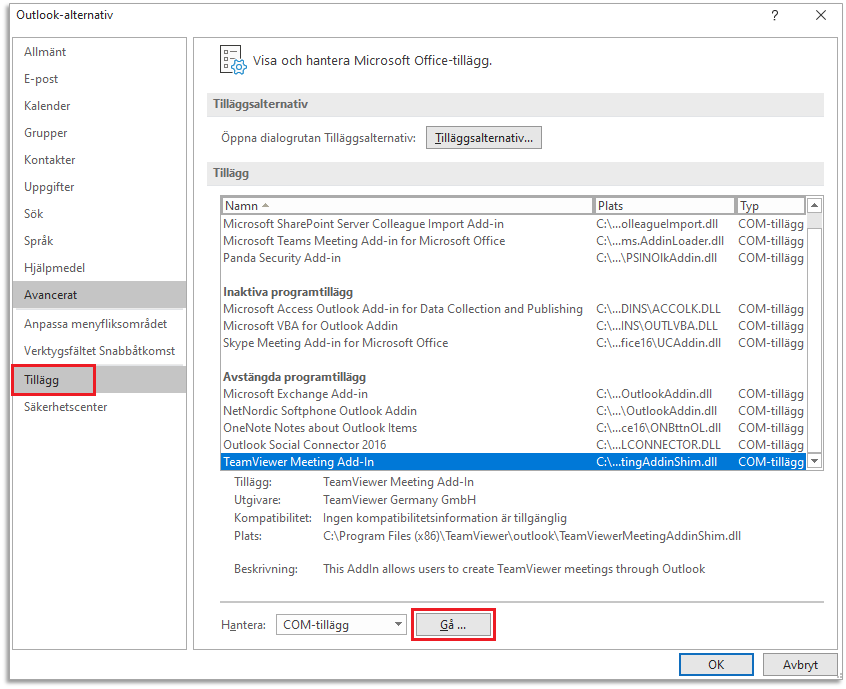Open the help question mark icon
The width and height of the screenshot is (846, 689).
[775, 15]
